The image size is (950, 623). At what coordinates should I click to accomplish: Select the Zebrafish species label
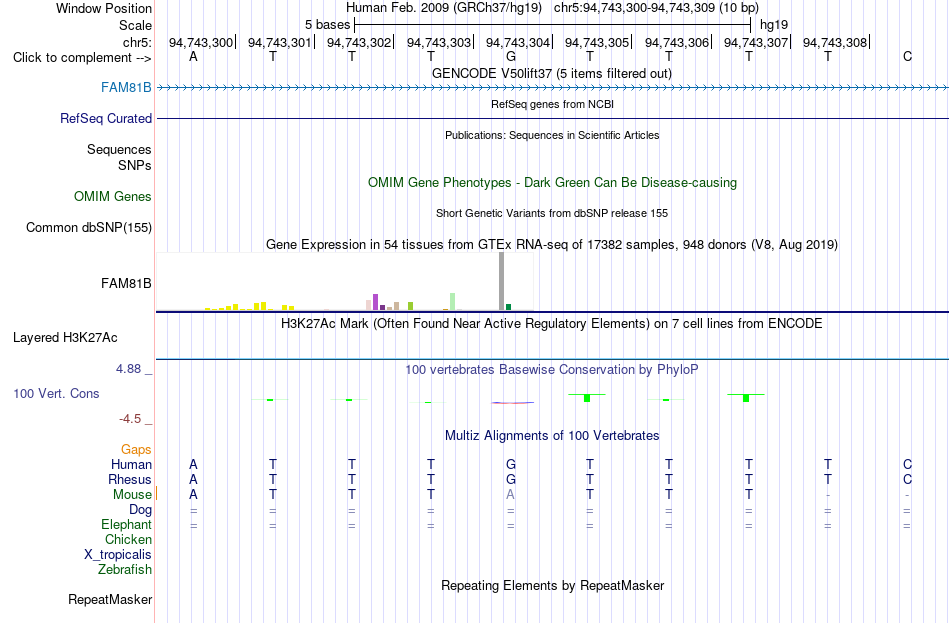pyautogui.click(x=124, y=569)
